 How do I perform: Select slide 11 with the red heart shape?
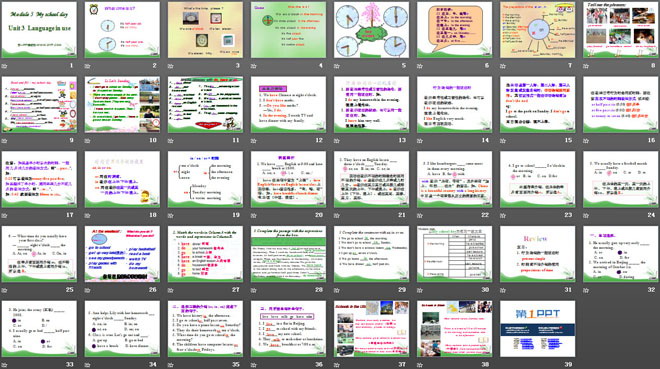[x=205, y=105]
